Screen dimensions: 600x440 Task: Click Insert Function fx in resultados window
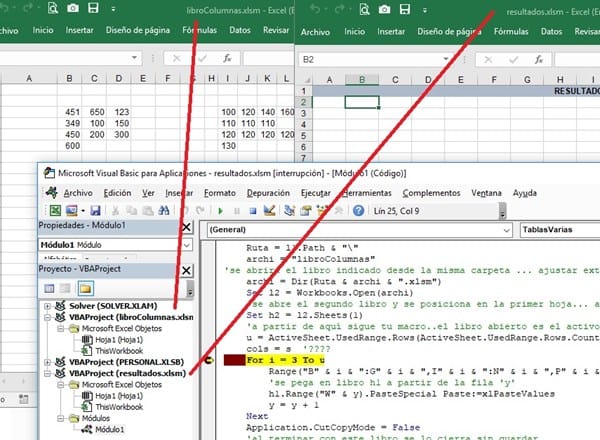[x=539, y=60]
